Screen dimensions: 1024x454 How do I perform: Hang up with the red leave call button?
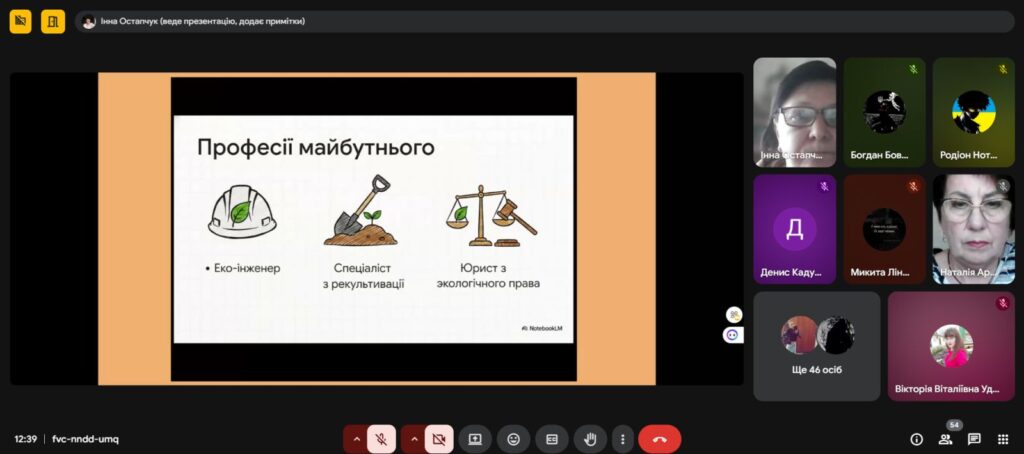pos(659,439)
